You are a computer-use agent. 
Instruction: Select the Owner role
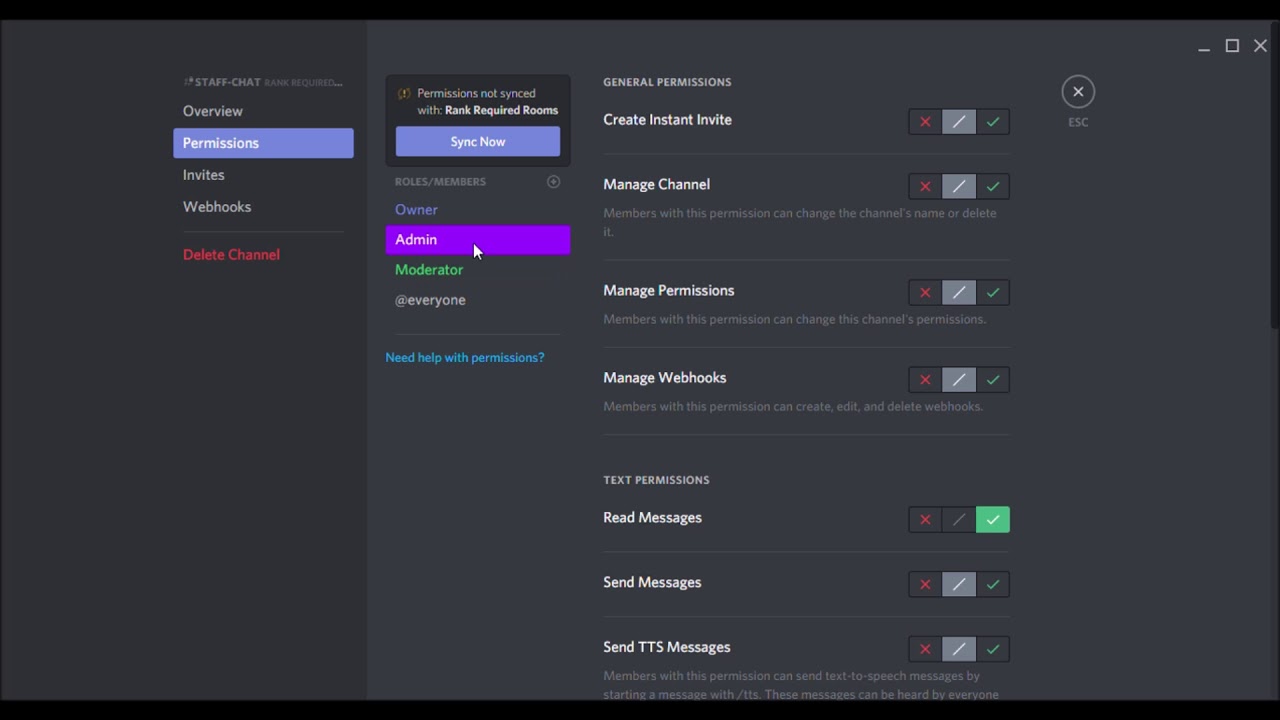coord(478,210)
